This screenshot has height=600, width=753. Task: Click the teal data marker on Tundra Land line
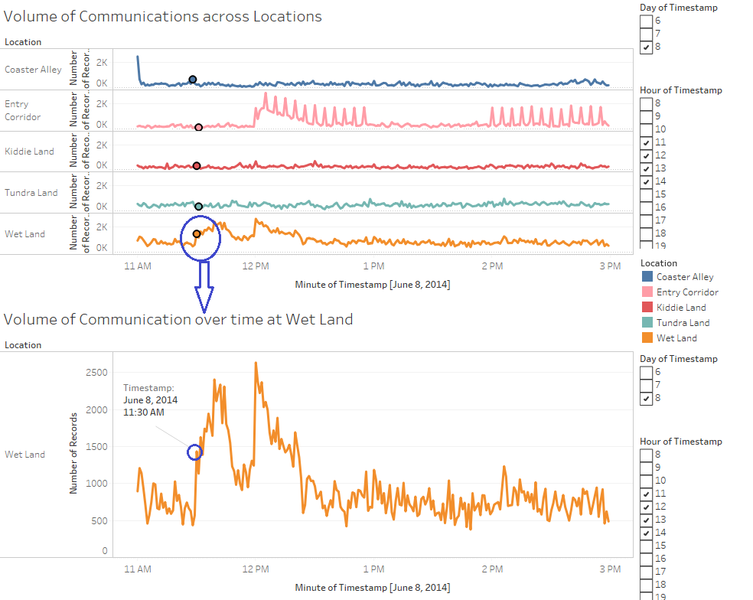point(198,207)
